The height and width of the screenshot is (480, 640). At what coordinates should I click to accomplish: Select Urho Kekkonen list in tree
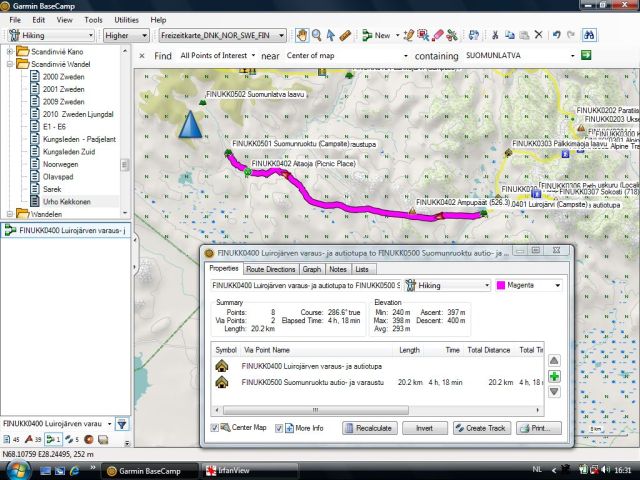pos(67,201)
